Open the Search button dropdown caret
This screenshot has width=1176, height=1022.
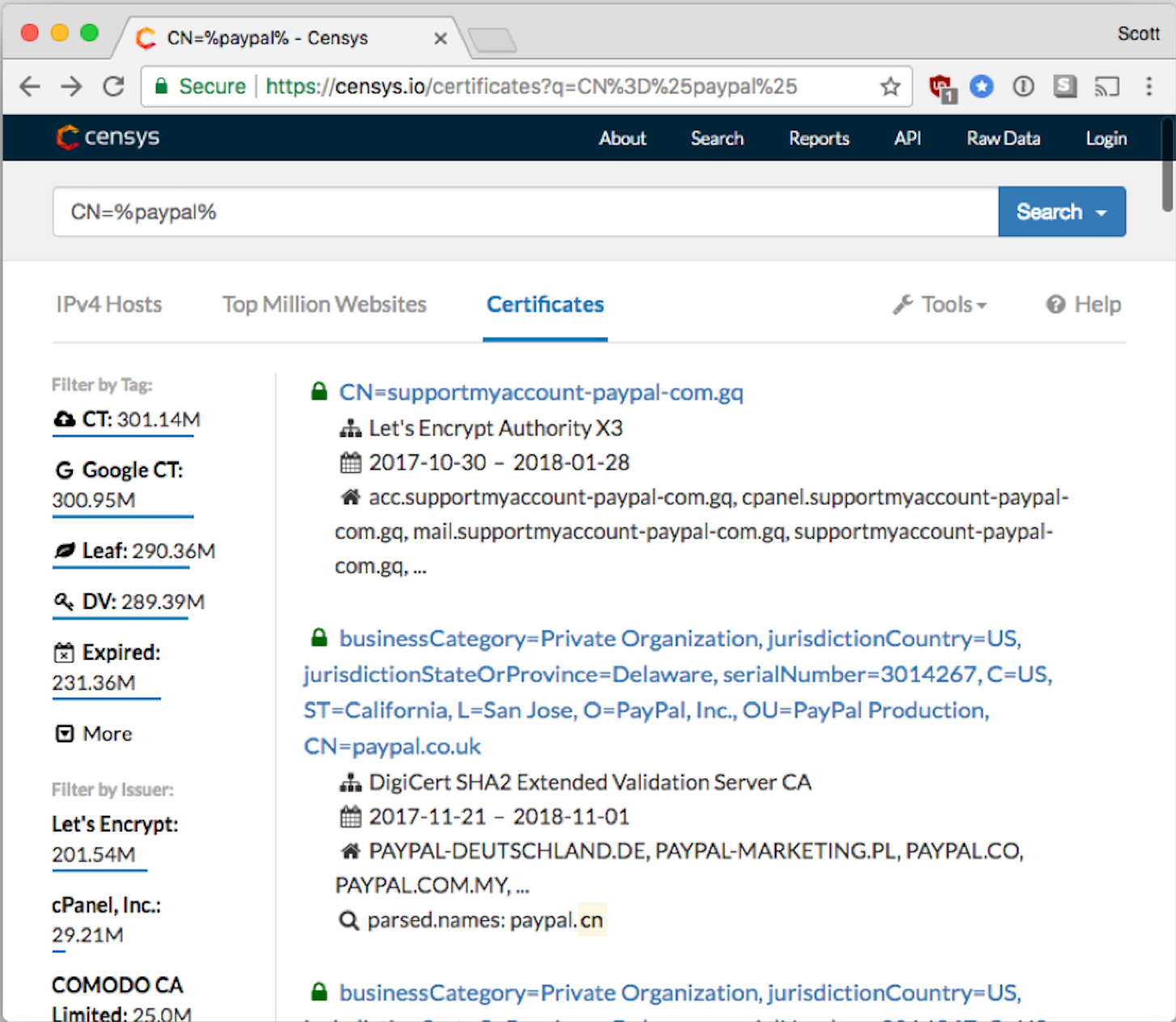1102,213
